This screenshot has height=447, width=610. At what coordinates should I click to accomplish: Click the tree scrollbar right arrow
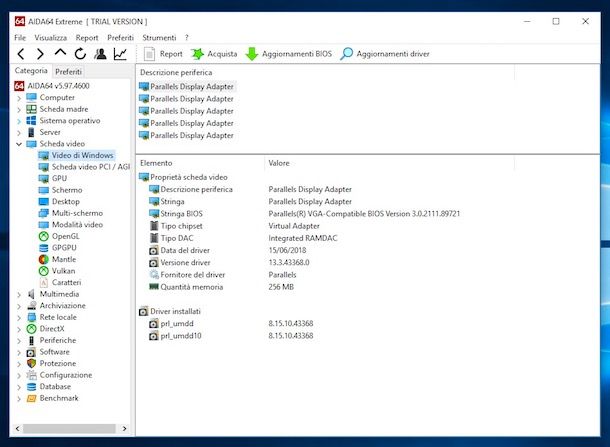(x=124, y=428)
